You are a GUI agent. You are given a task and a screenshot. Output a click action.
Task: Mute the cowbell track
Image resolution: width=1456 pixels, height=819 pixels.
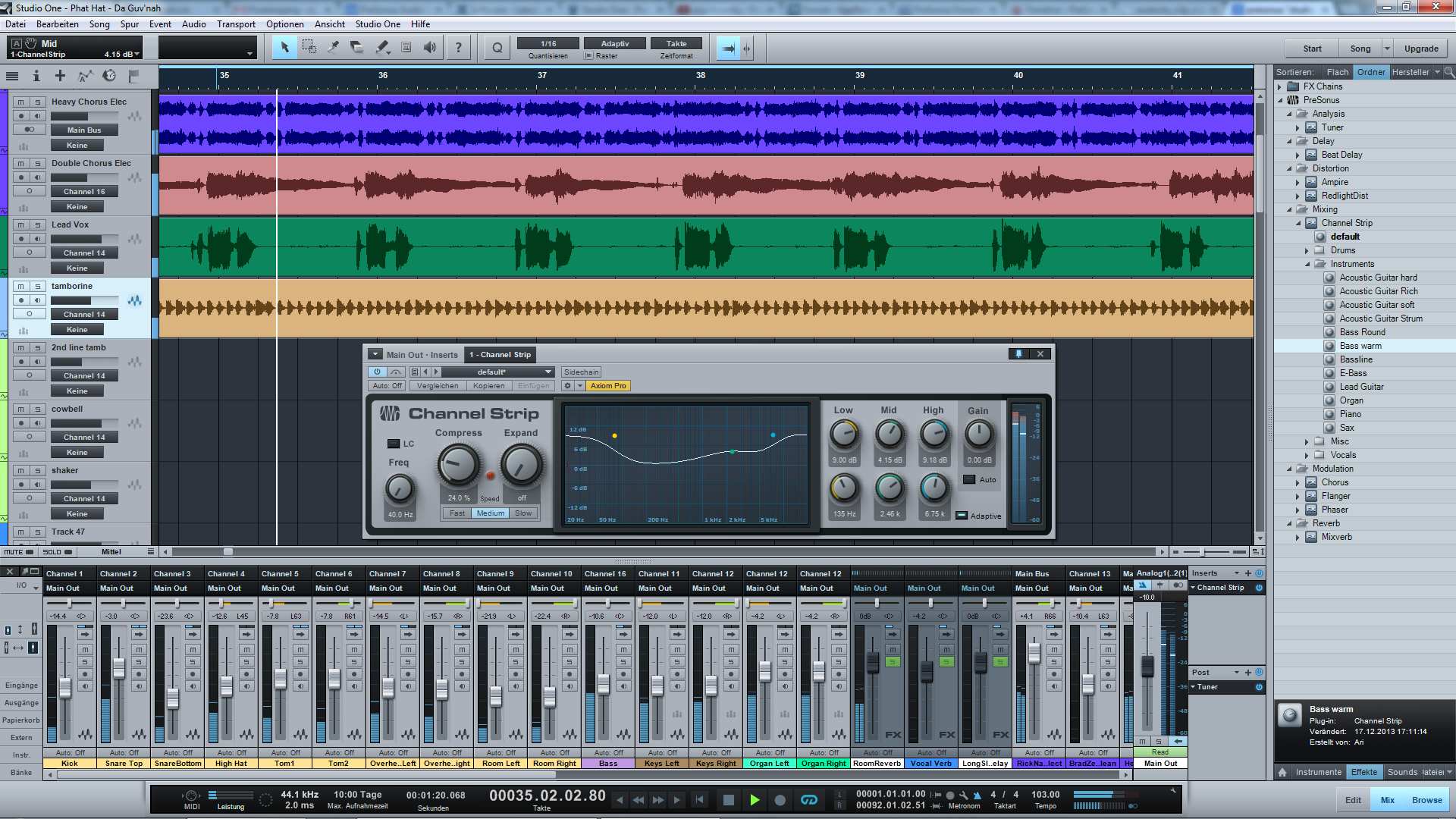tap(21, 409)
